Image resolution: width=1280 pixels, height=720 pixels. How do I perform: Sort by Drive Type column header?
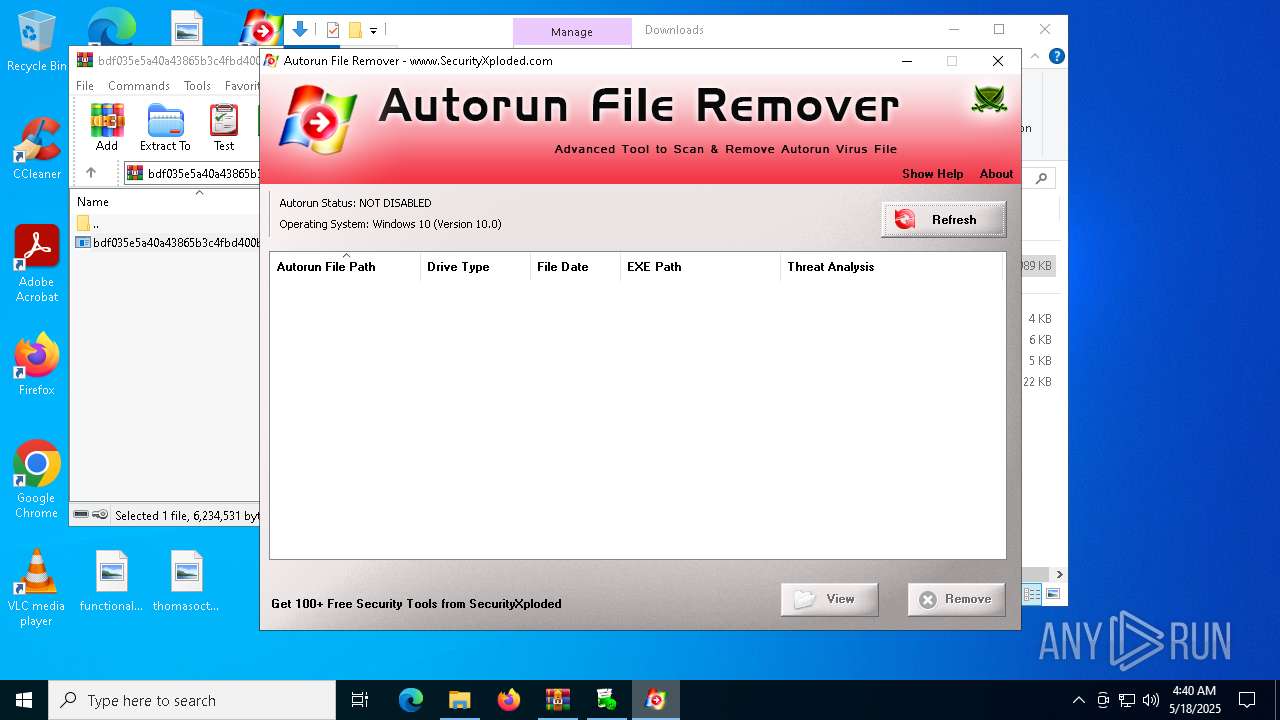pos(475,267)
